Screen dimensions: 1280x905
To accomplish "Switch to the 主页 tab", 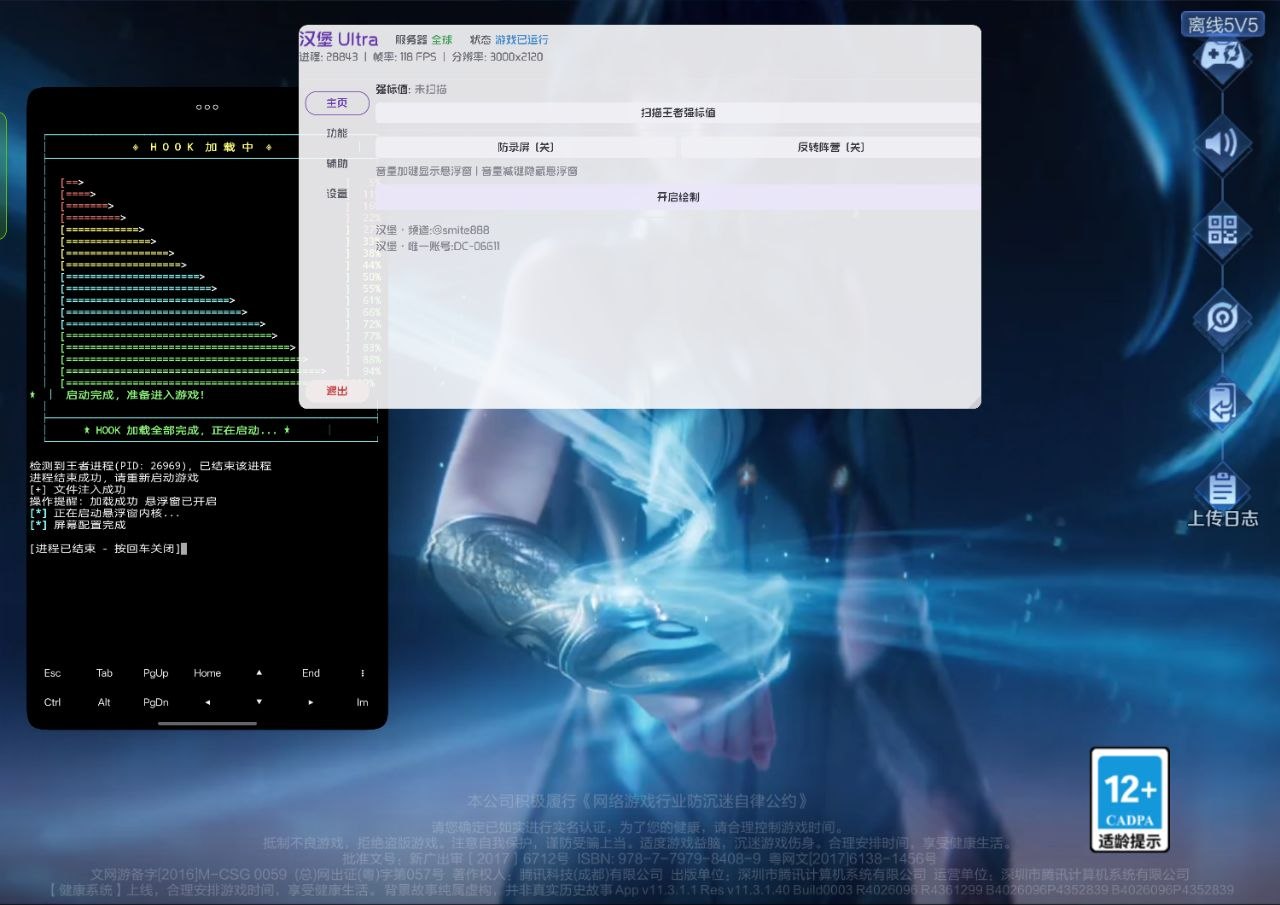I will tap(337, 103).
